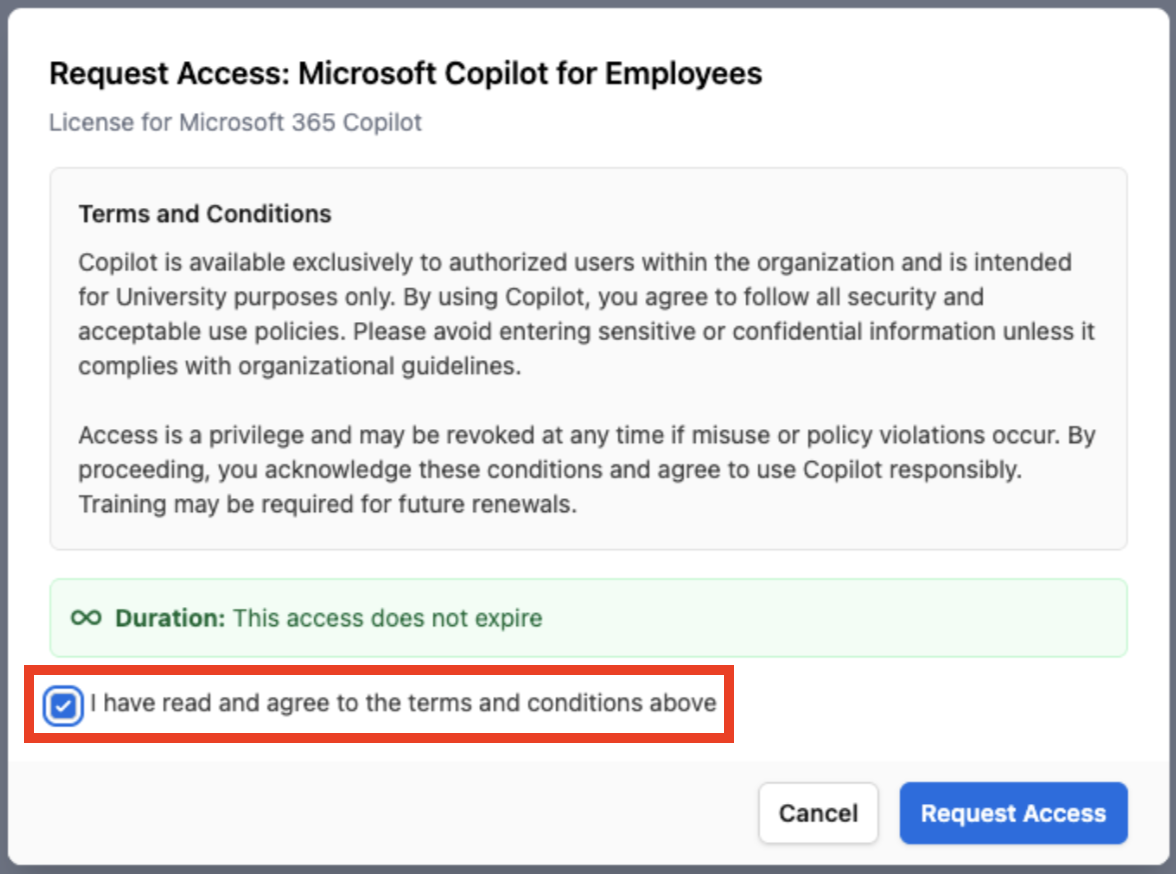Click the "Training may be required" sentence
The height and width of the screenshot is (874, 1176).
328,504
